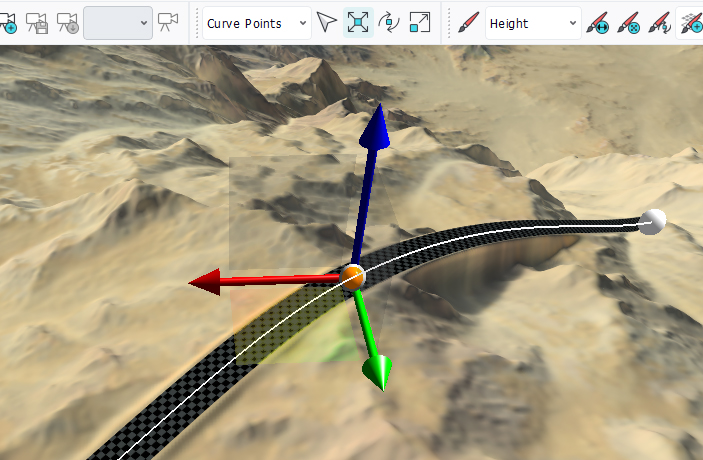
Task: Activate the paint brush tool
Action: [467, 23]
